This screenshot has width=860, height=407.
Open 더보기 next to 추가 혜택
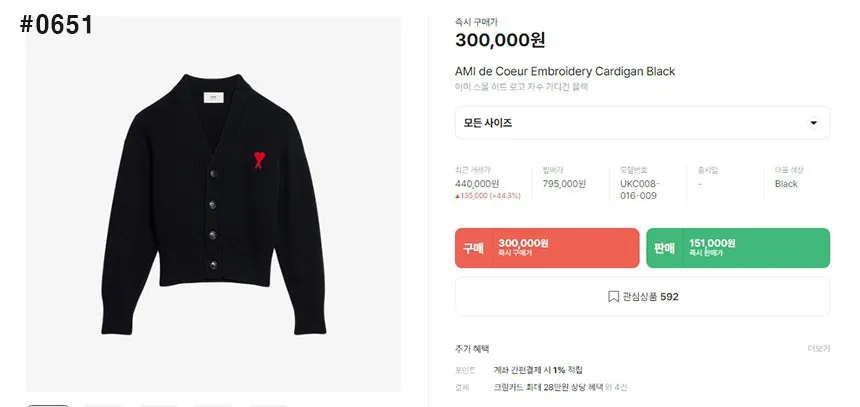(x=819, y=349)
